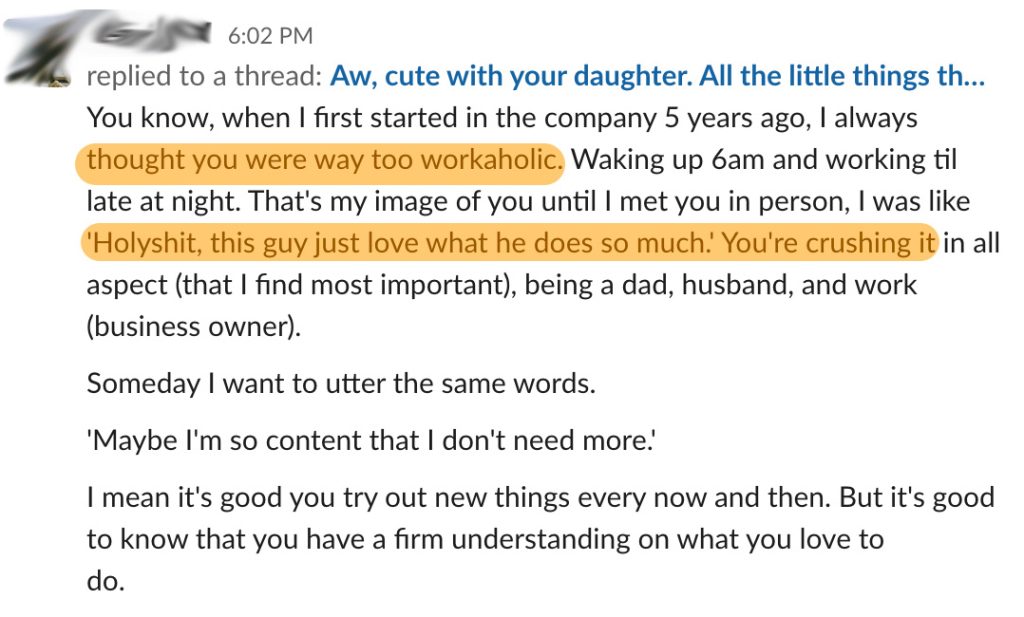
Task: Click the "Someday I want to utter" sentence
Action: click(x=341, y=383)
